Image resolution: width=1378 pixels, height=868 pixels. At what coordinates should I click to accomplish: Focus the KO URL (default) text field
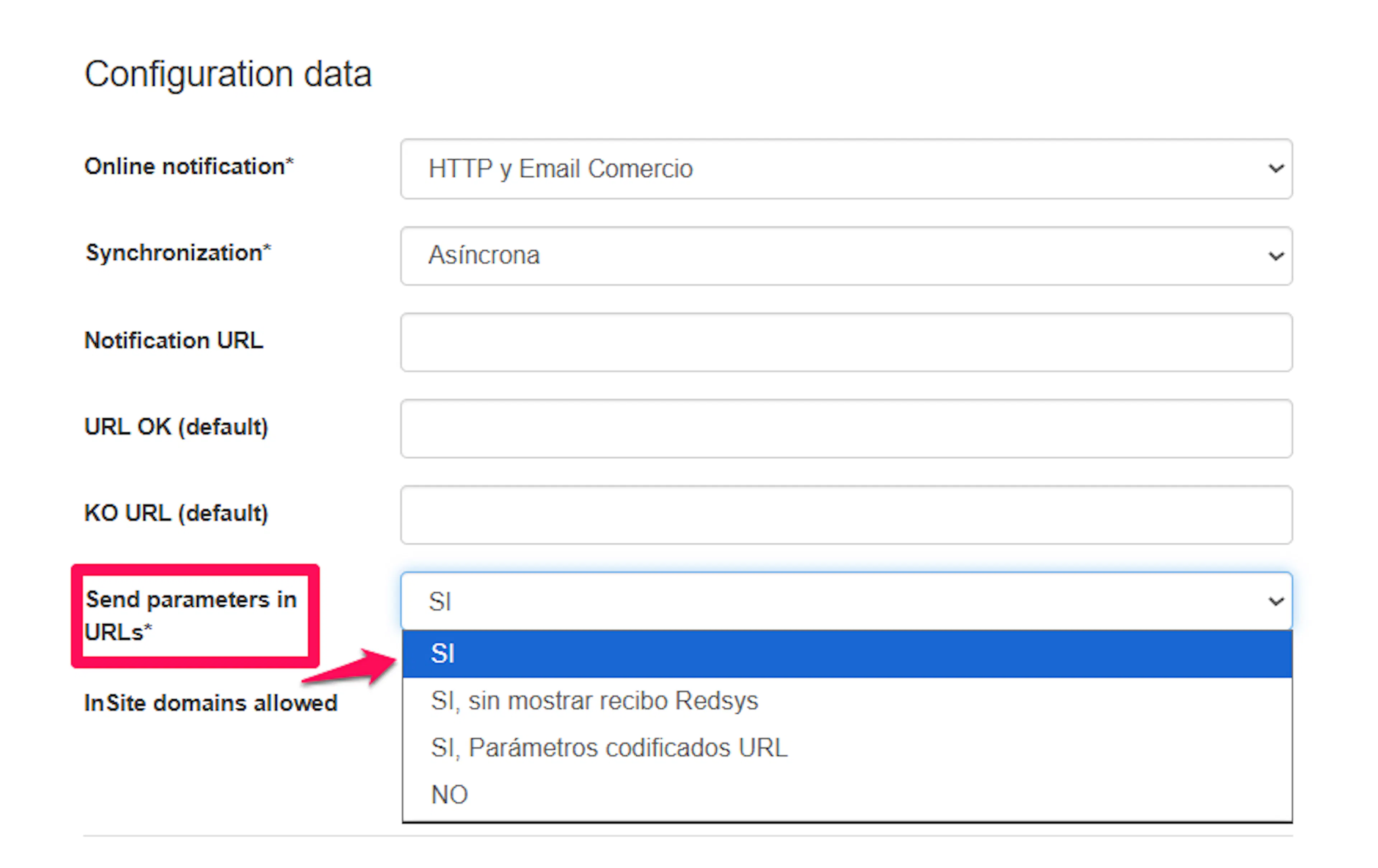click(847, 515)
